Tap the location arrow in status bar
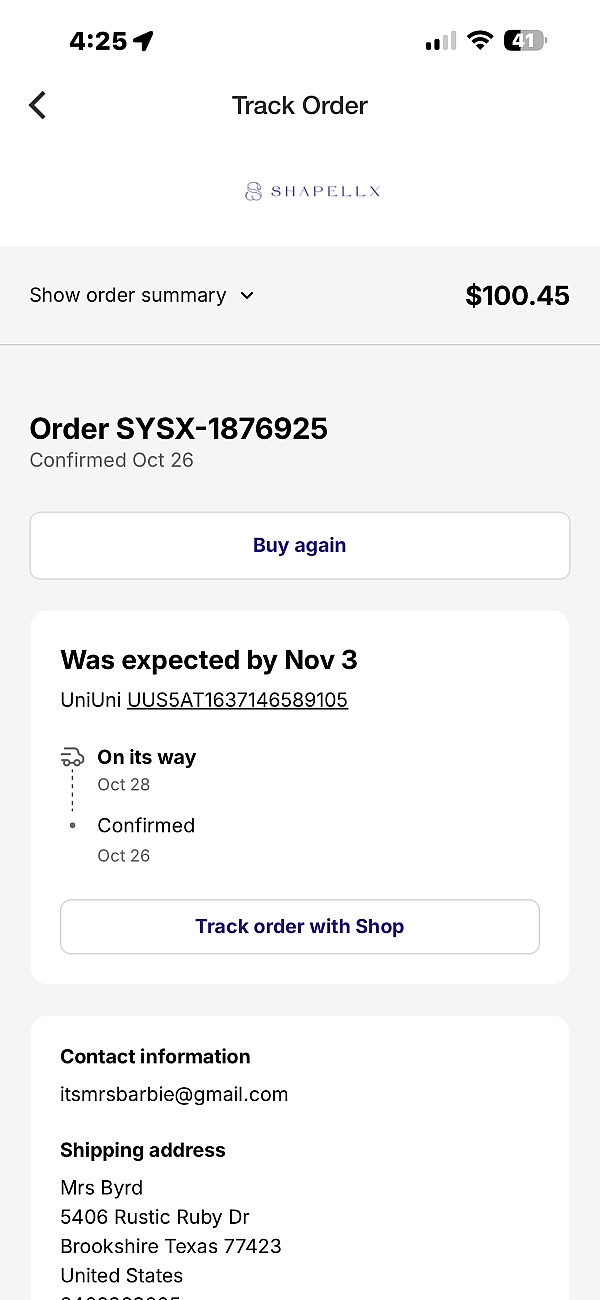Viewport: 600px width, 1300px height. coord(144,41)
